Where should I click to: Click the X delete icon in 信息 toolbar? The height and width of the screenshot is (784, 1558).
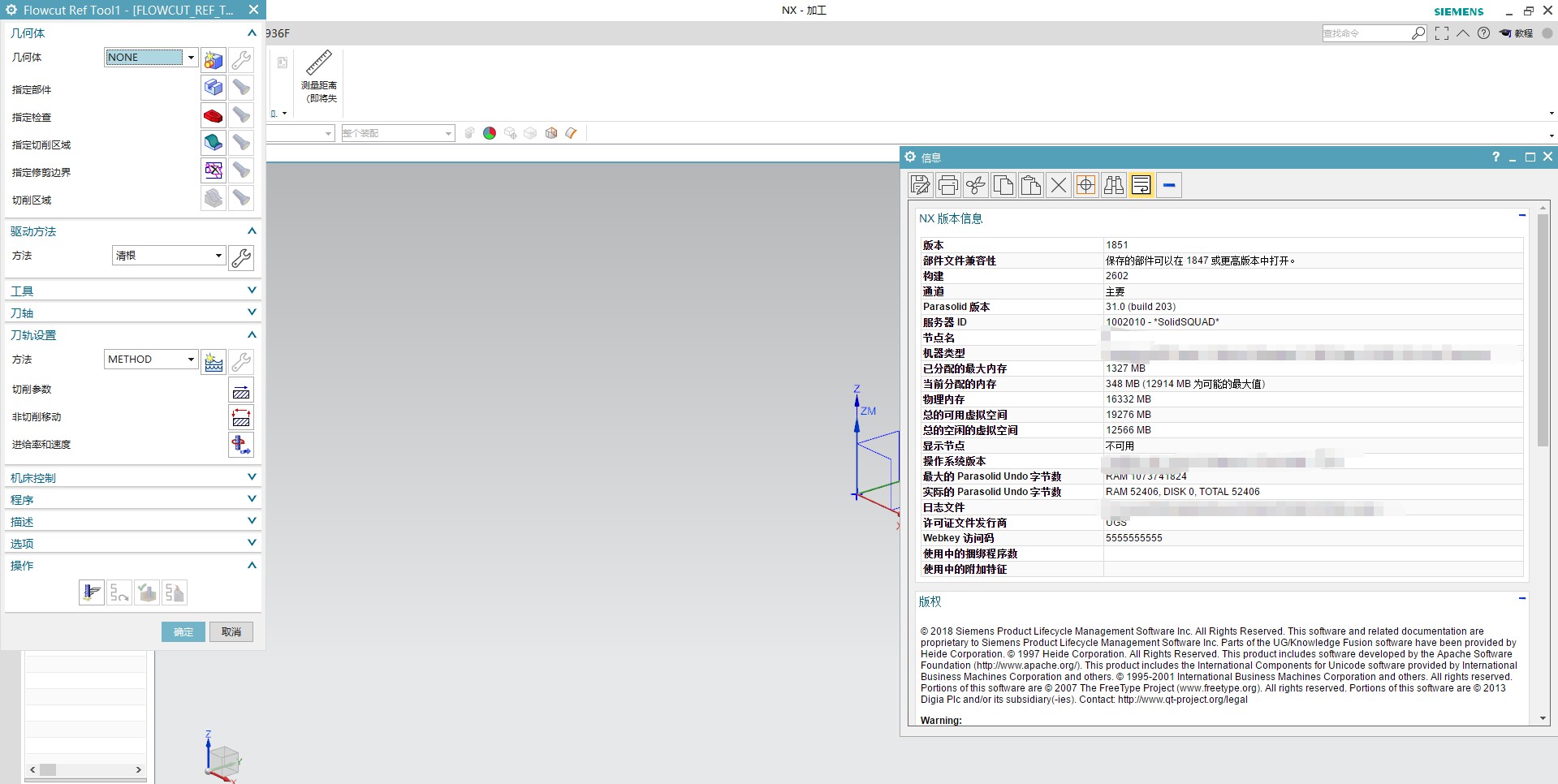coord(1059,185)
